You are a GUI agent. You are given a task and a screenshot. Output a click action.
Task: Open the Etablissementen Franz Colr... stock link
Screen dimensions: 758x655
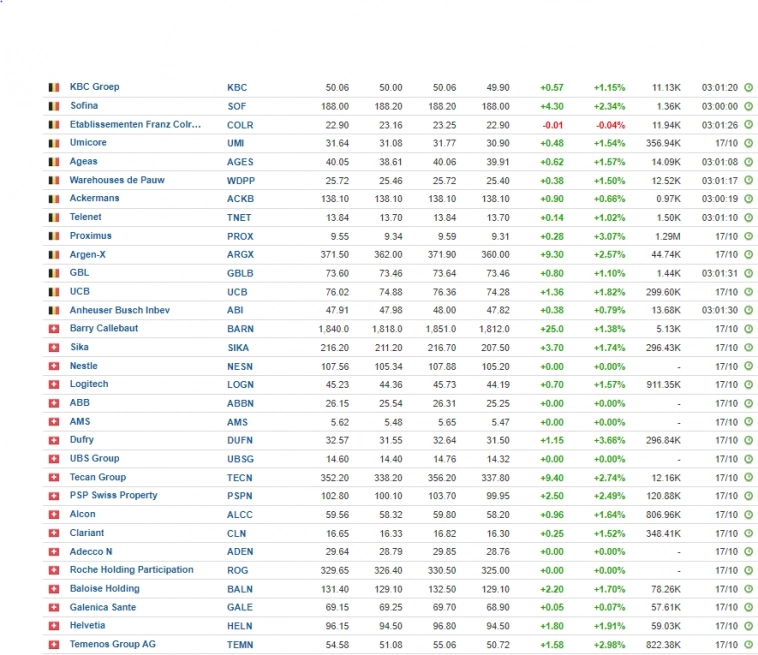[135, 125]
